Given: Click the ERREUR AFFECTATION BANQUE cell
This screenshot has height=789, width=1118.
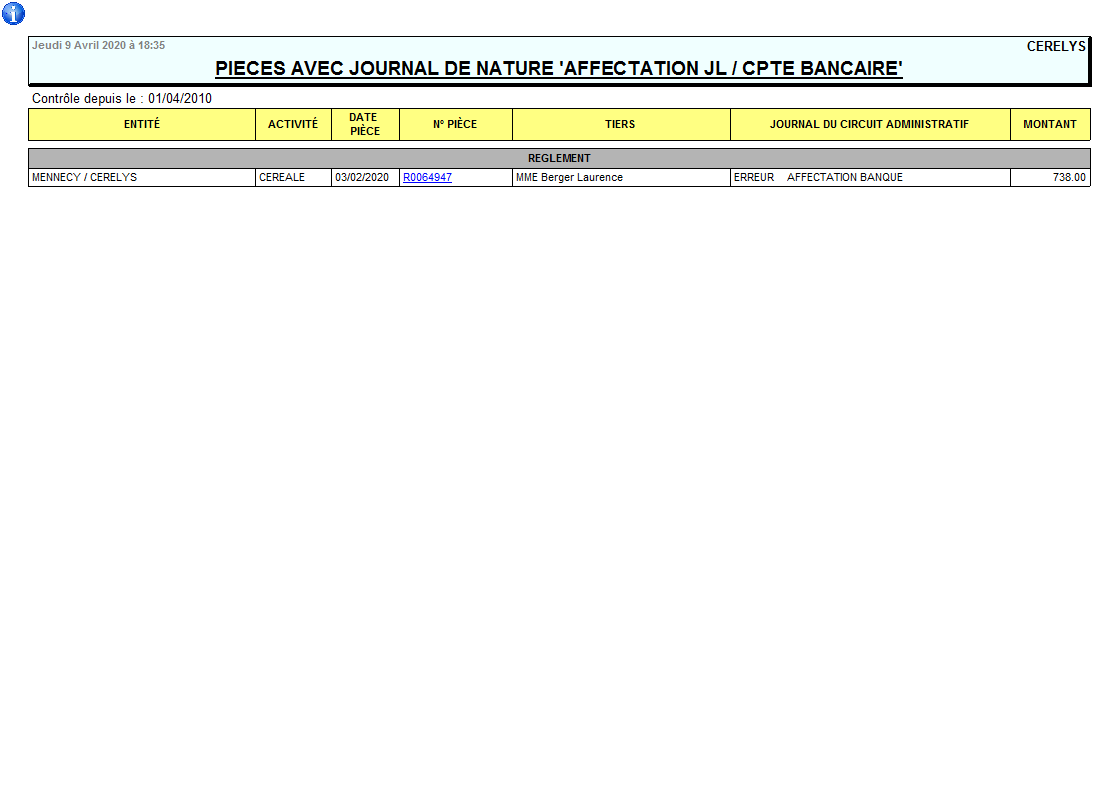Looking at the screenshot, I should coord(818,177).
